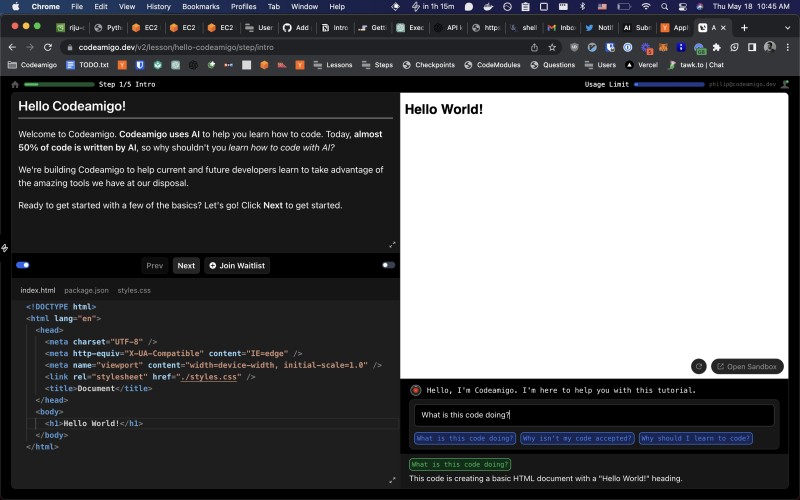Click the red Codeamigo assistant avatar icon

416,390
